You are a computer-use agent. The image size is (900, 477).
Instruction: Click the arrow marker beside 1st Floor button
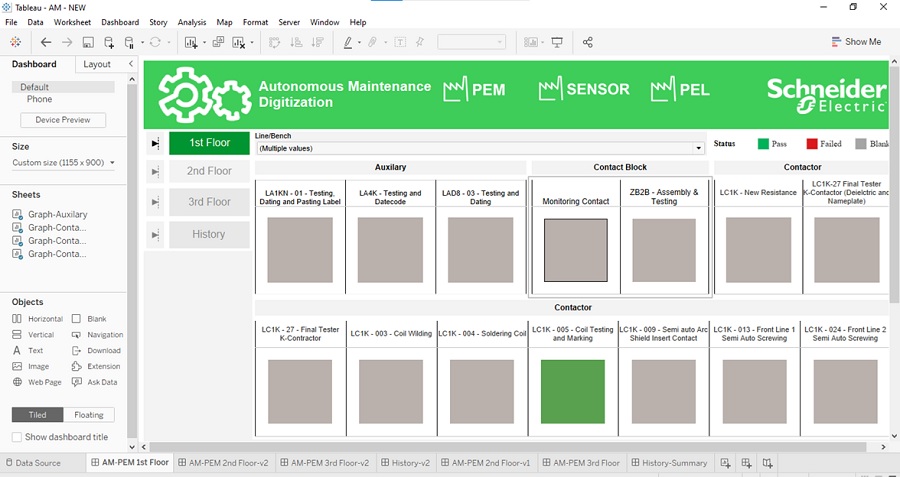click(x=155, y=143)
